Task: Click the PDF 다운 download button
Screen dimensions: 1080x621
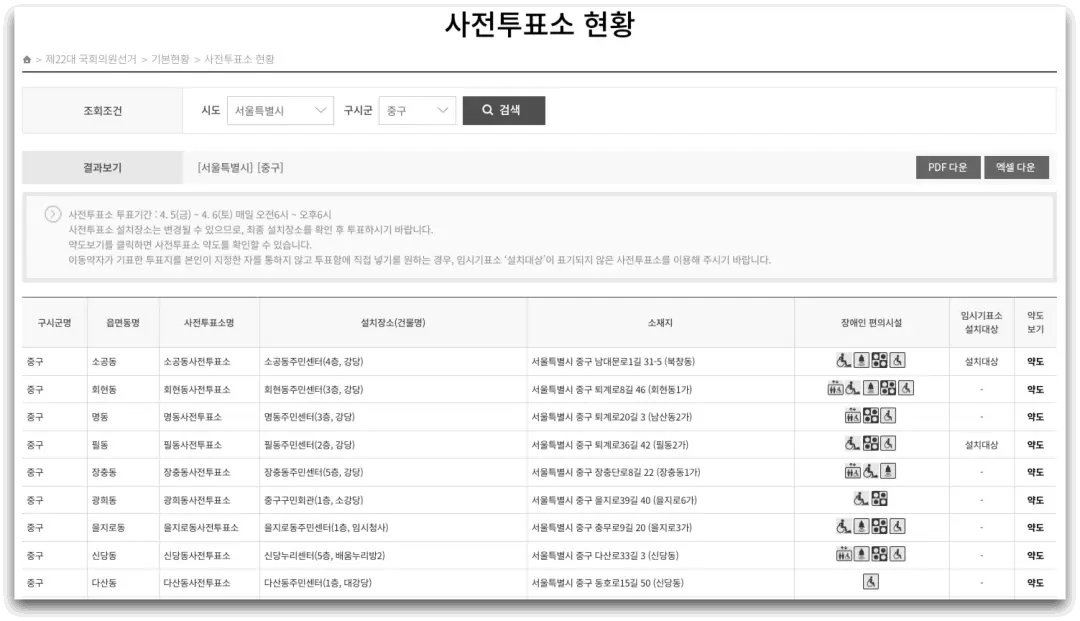Action: pyautogui.click(x=947, y=167)
